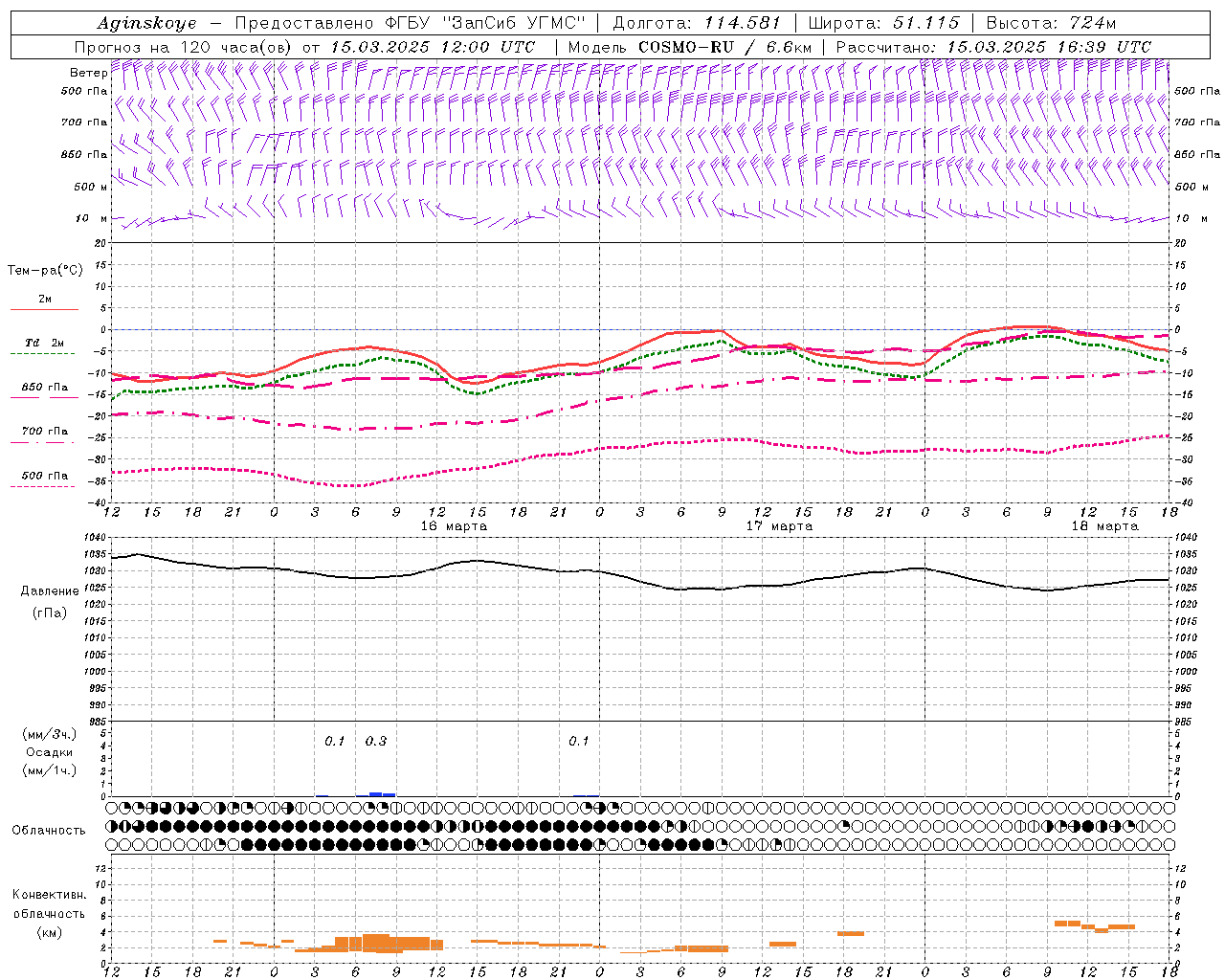Click the "(км)" unit under convective cloudiness

[49, 932]
